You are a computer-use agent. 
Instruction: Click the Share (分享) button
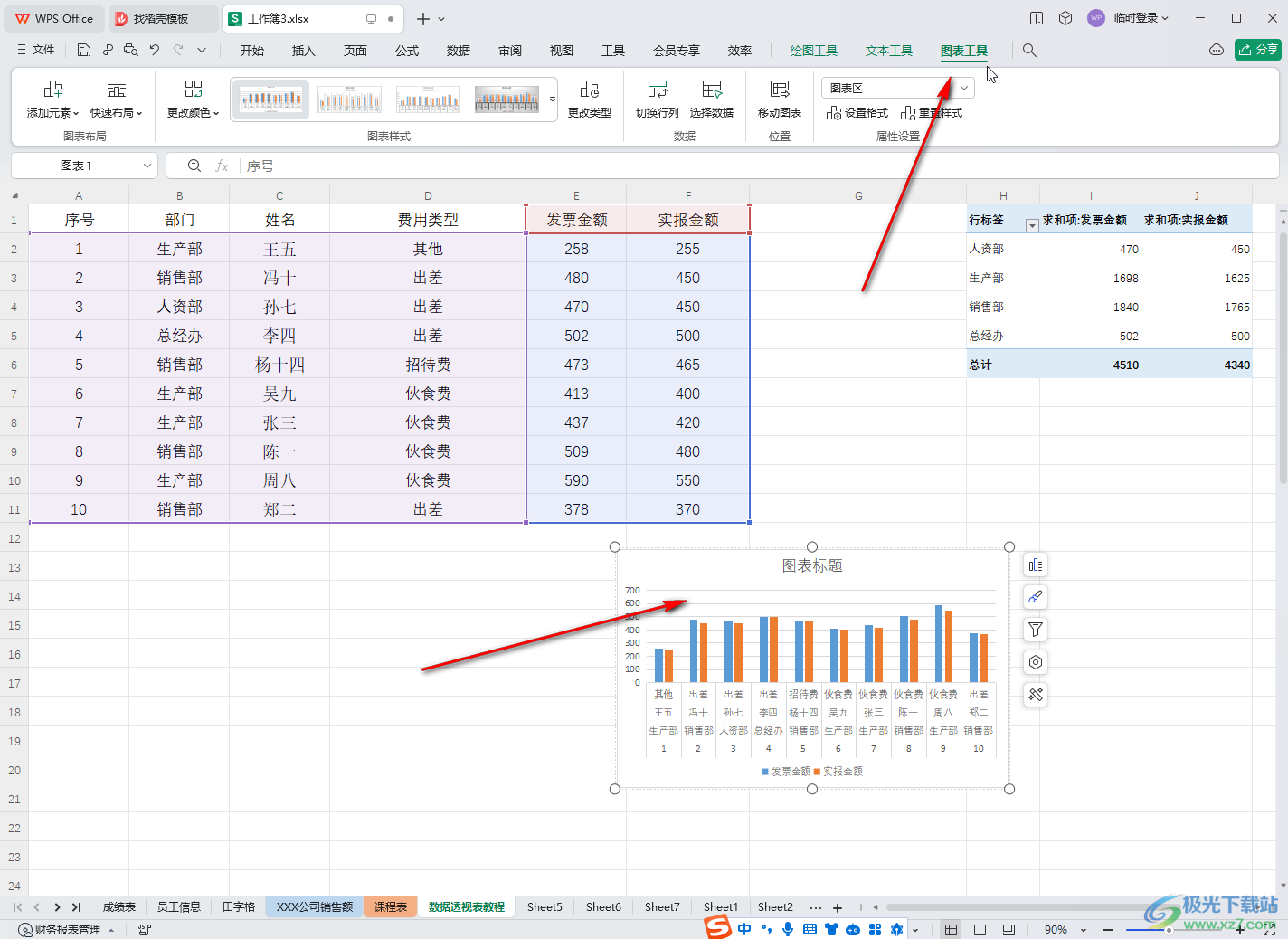(x=1258, y=50)
